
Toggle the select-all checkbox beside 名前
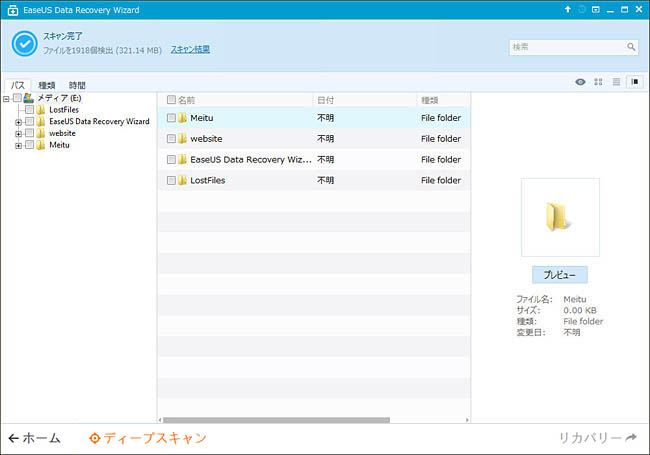(171, 99)
